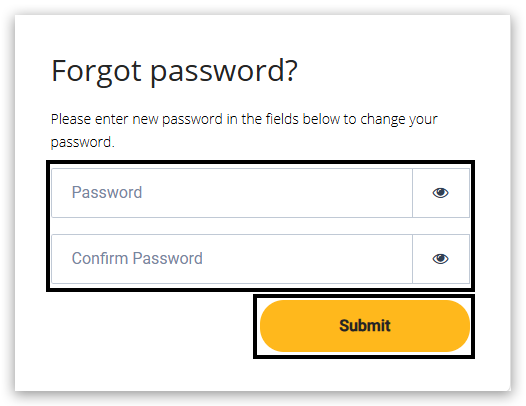Click into the Password input field
The height and width of the screenshot is (406, 526).
[x=232, y=193]
